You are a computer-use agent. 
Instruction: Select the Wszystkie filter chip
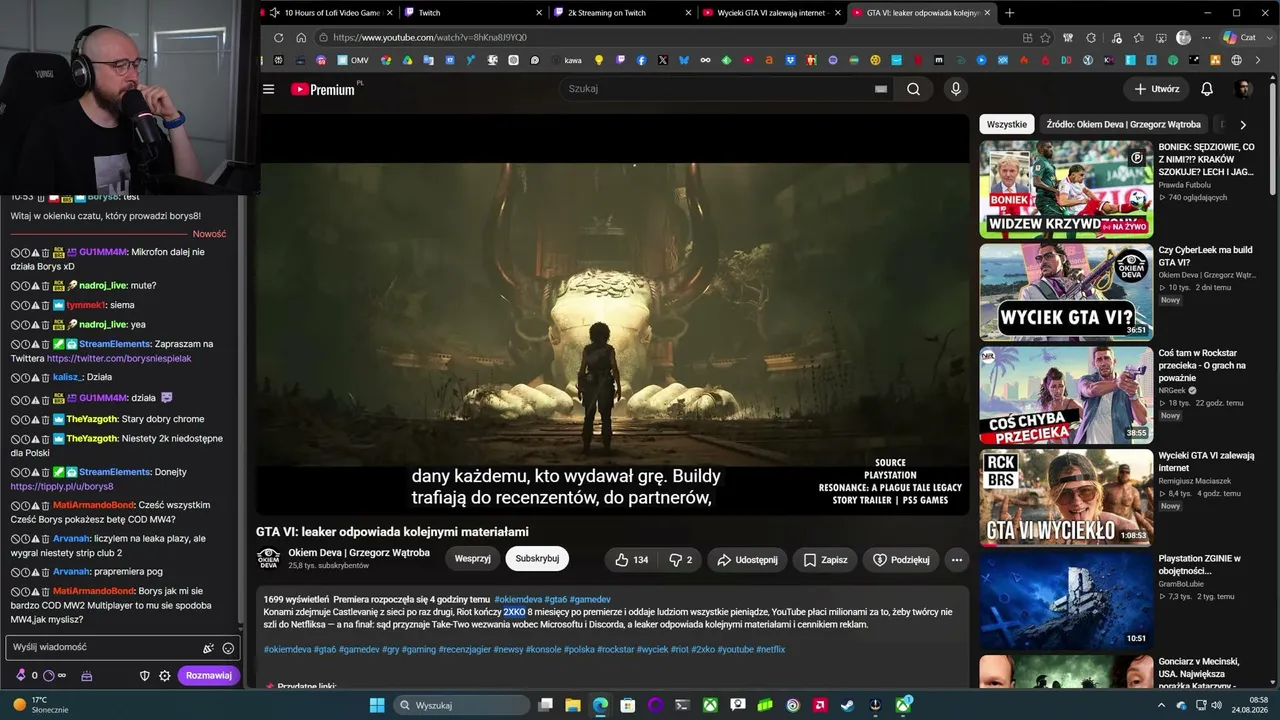pyautogui.click(x=1006, y=125)
